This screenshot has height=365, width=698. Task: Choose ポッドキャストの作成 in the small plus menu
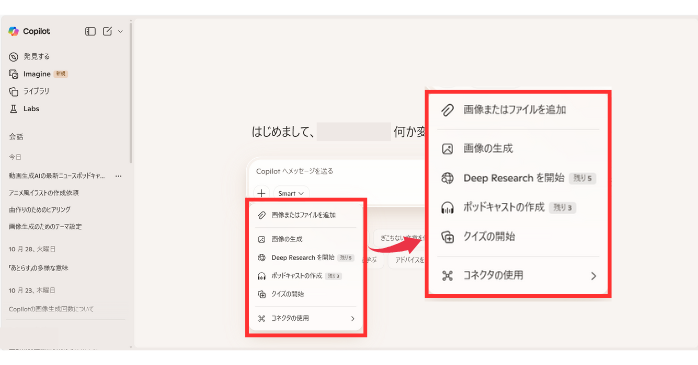[306, 276]
